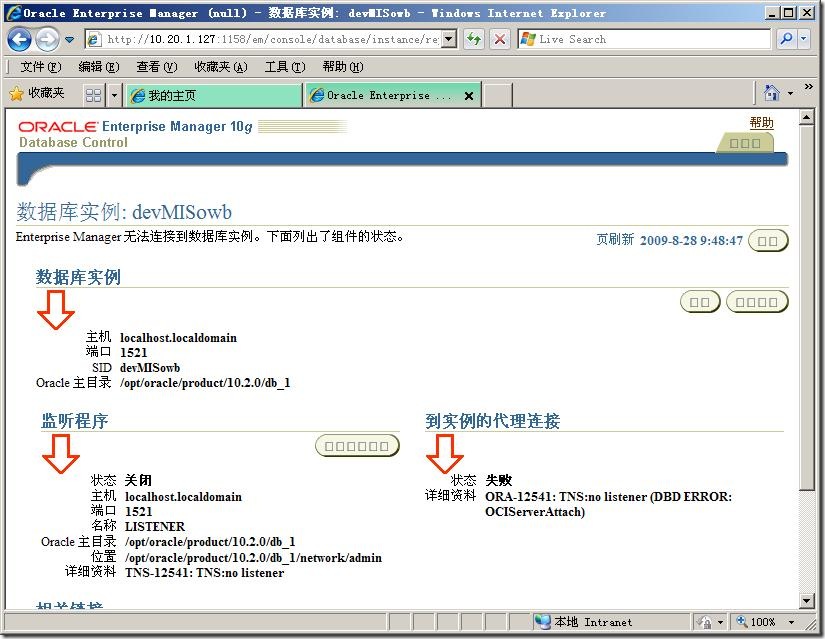Click the 帮助 link in the page header
The width and height of the screenshot is (825, 639).
tap(761, 123)
